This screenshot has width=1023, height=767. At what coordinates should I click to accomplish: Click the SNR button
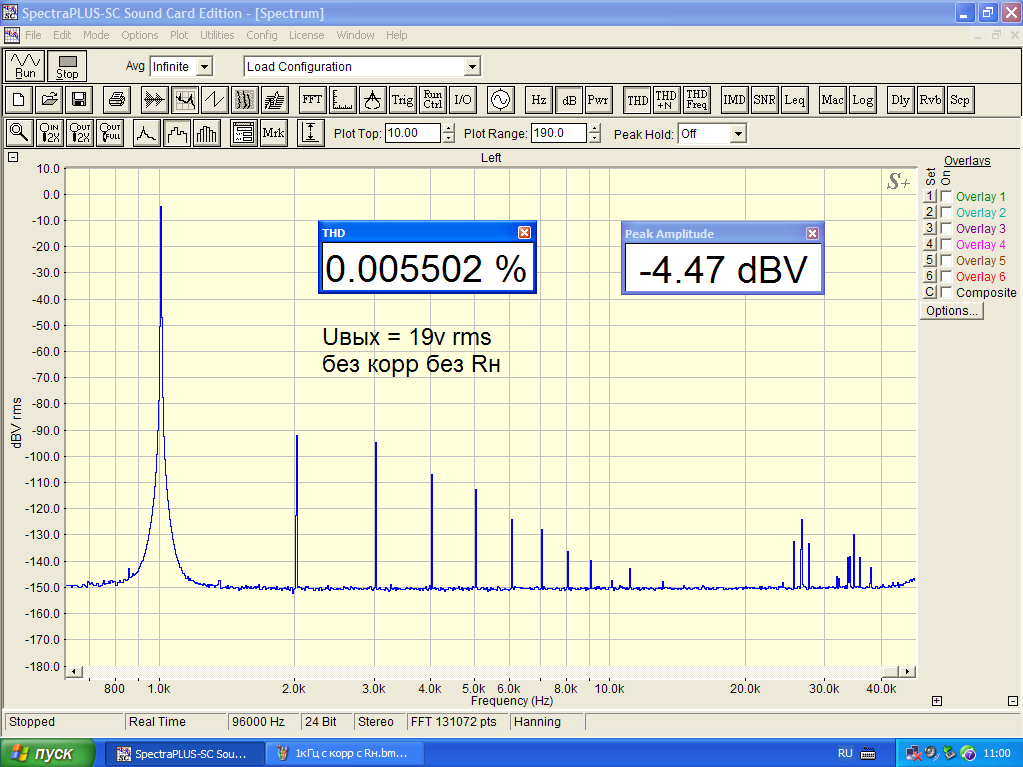(765, 100)
